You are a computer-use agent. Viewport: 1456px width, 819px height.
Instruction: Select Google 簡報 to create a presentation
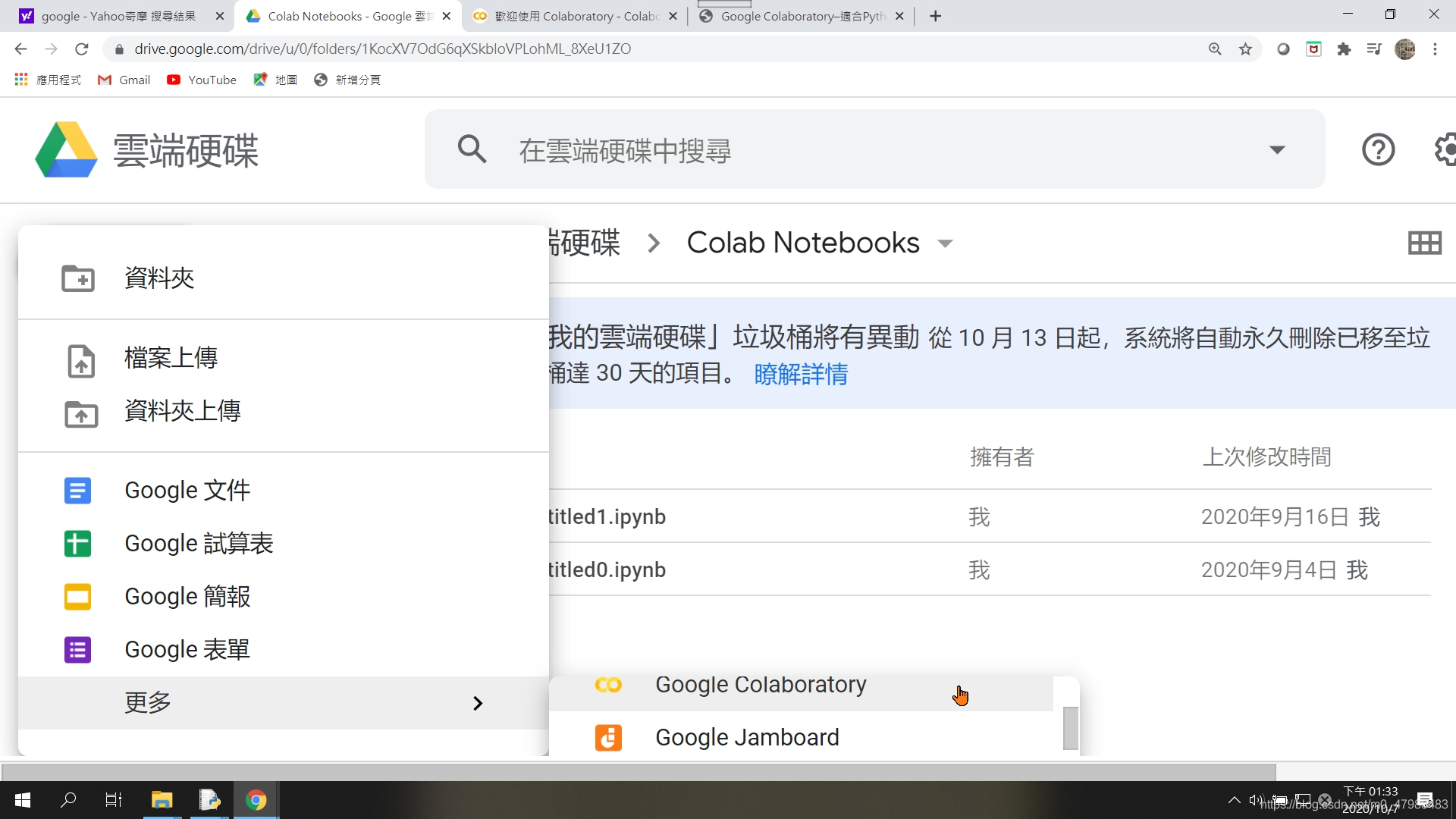187,596
